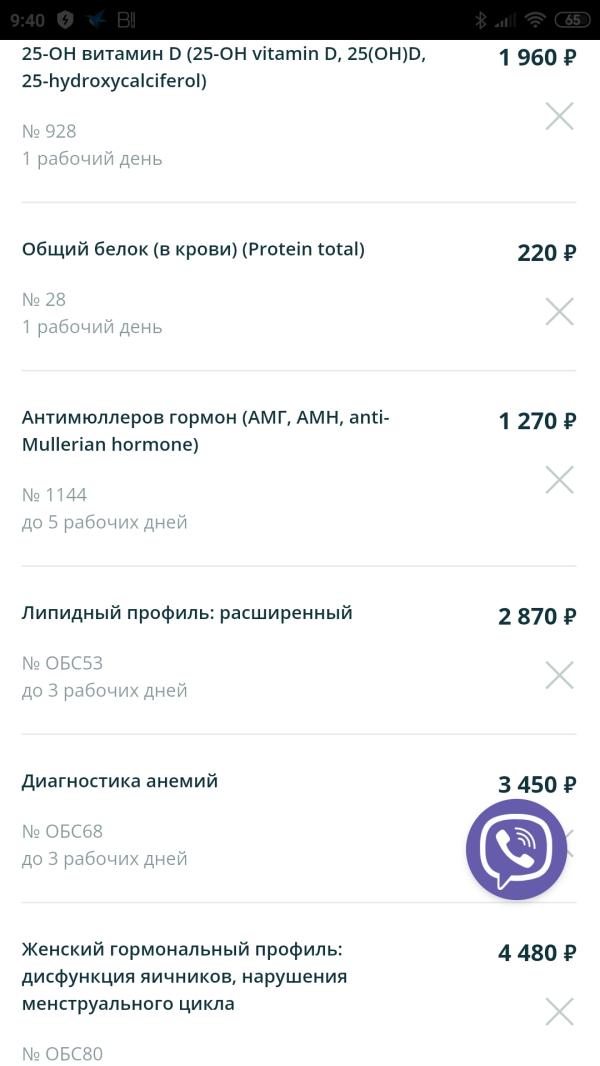Tap test number № ОБС68

[x=62, y=831]
